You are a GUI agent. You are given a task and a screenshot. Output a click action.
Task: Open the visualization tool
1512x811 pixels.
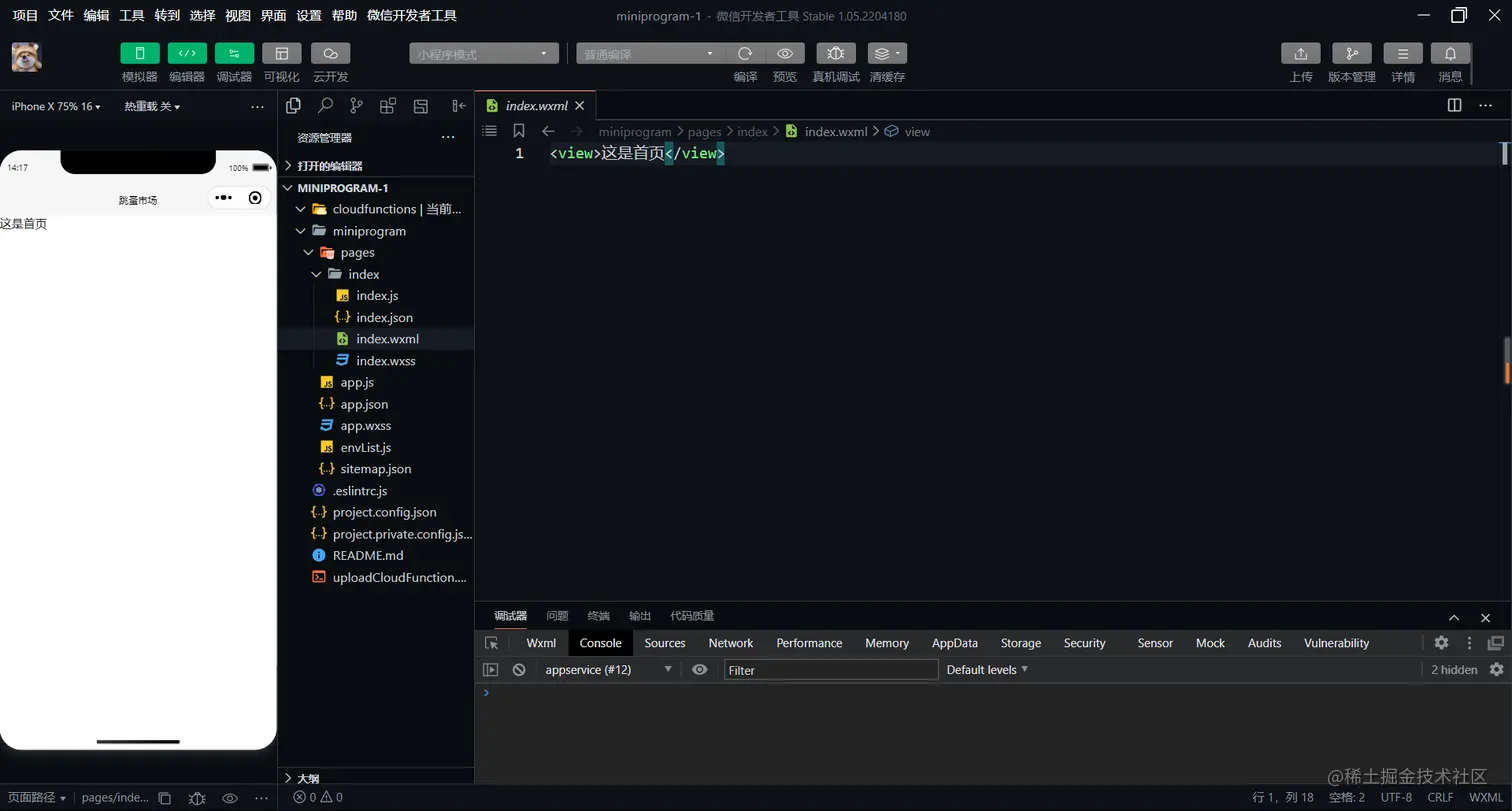pyautogui.click(x=281, y=53)
